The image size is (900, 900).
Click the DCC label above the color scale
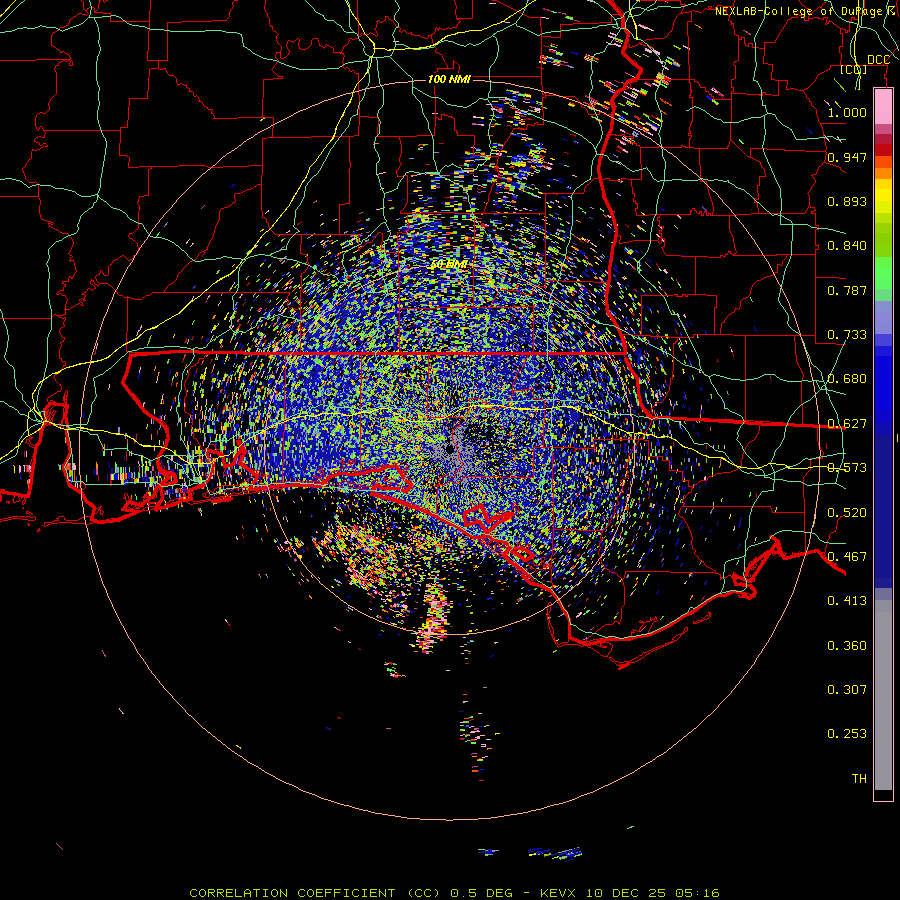pos(878,60)
